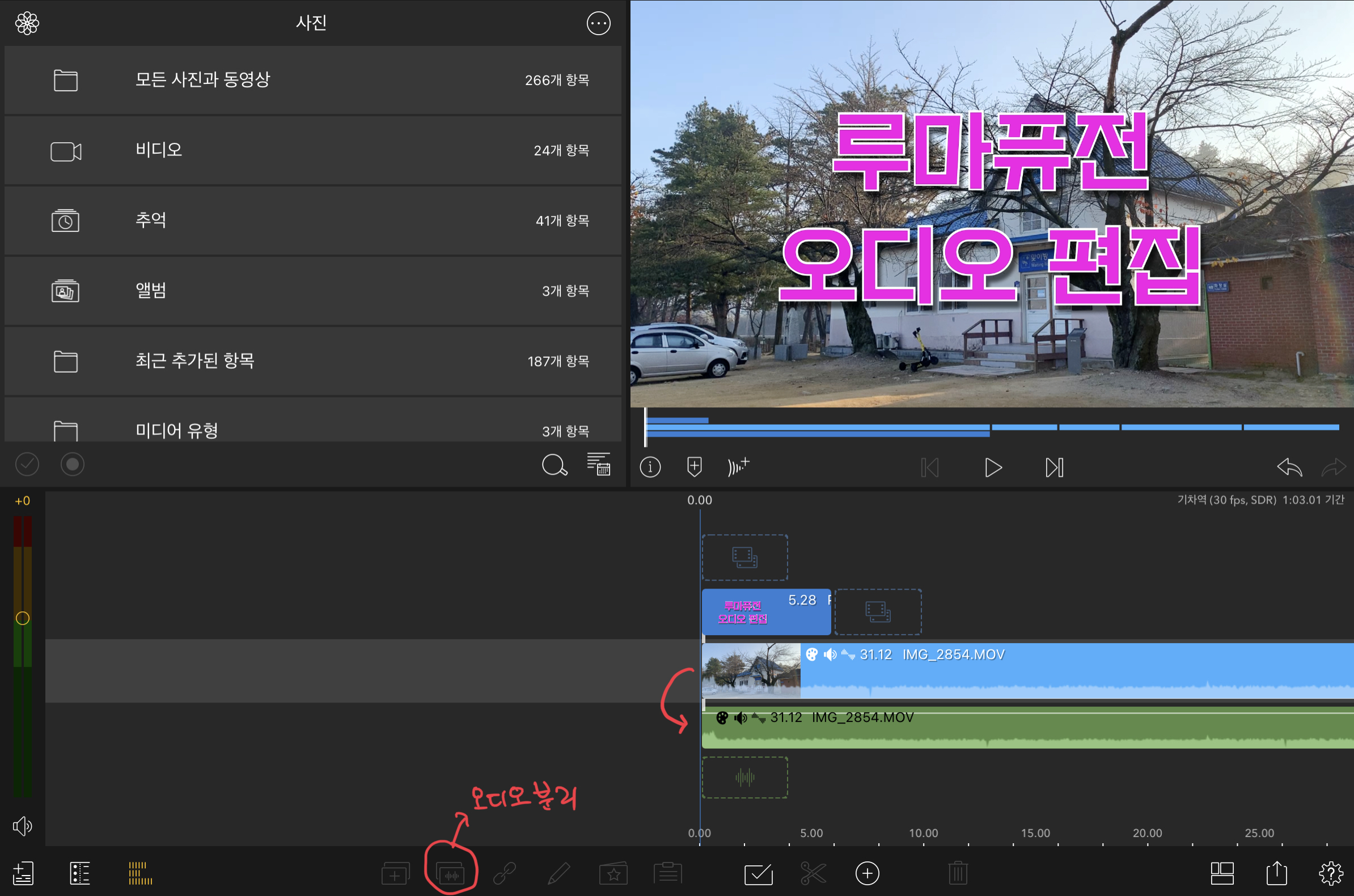Open the more options ellipsis menu
Image resolution: width=1354 pixels, height=896 pixels.
(x=598, y=23)
